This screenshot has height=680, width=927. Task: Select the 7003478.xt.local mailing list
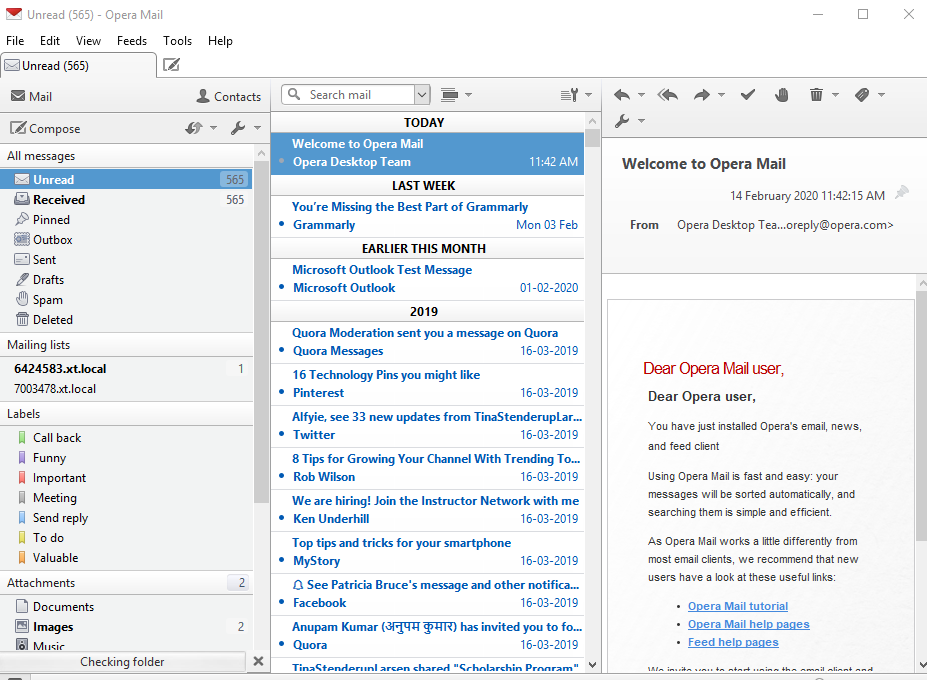click(127, 389)
